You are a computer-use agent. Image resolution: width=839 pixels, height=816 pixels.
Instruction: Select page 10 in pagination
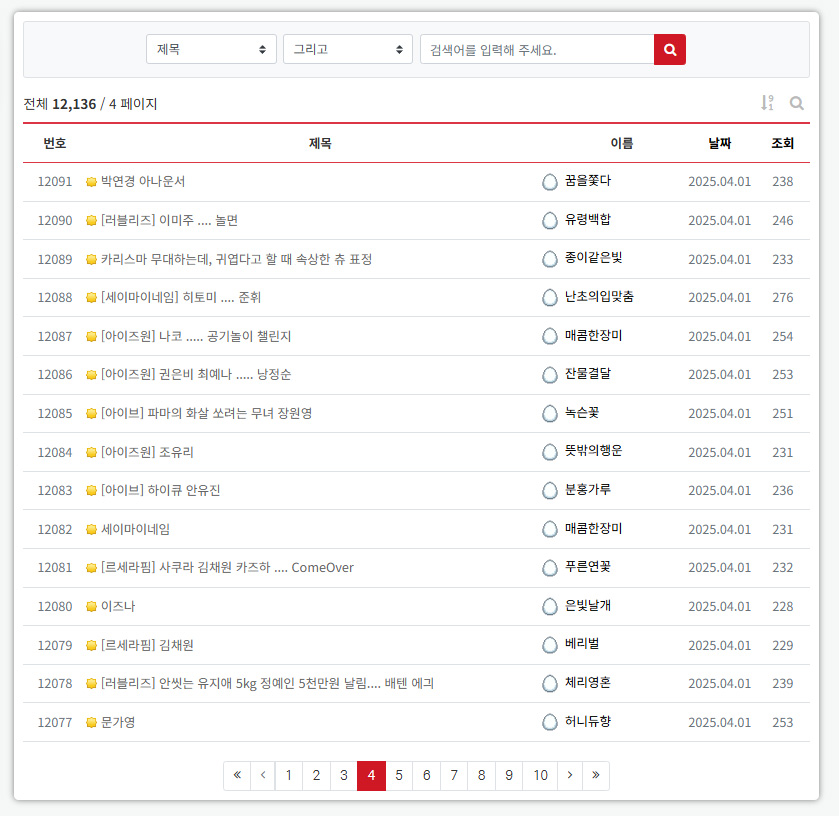pos(540,775)
